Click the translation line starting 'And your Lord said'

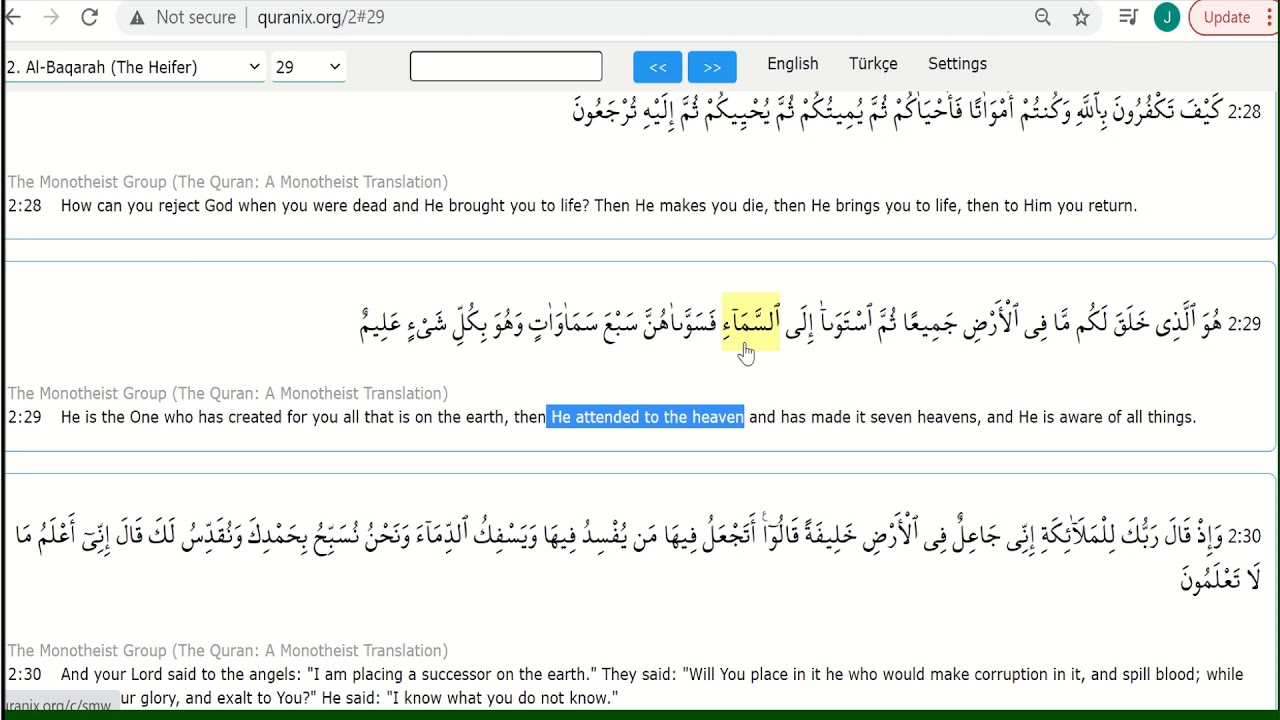[652, 675]
